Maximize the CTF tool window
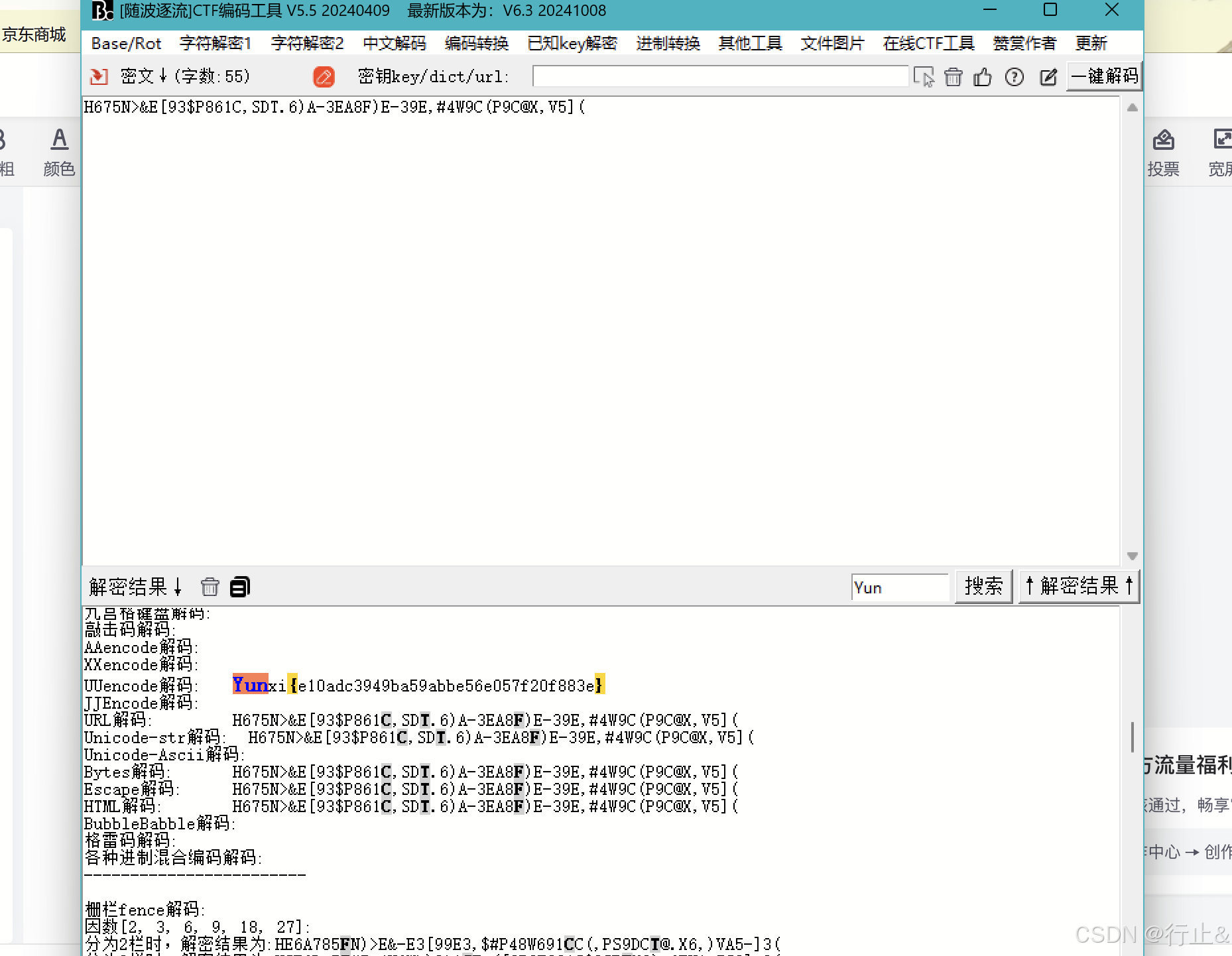Image resolution: width=1232 pixels, height=956 pixels. (1050, 10)
